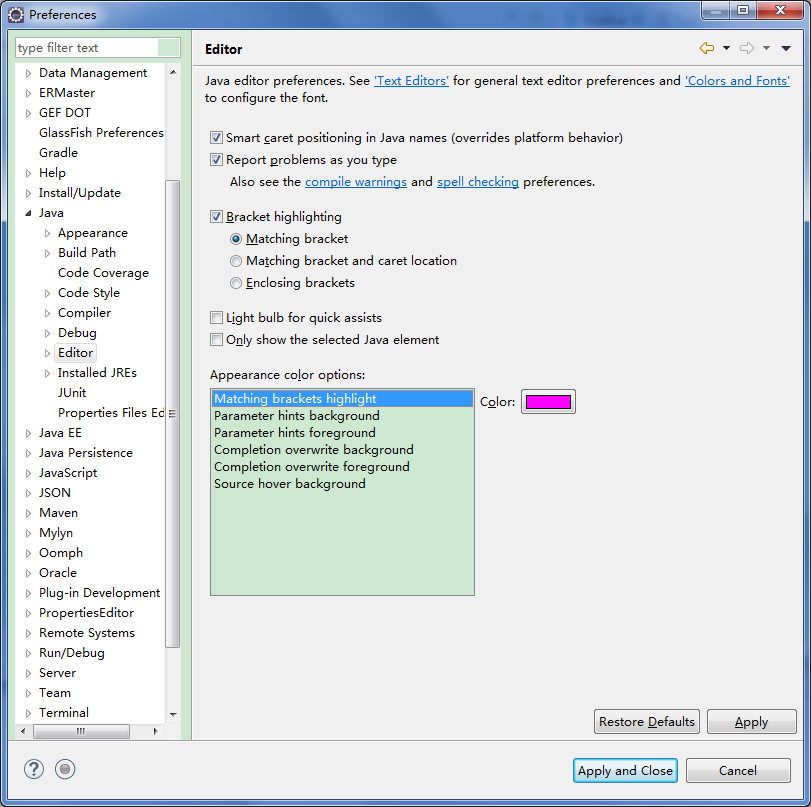This screenshot has width=811, height=807.
Task: Toggle Smart caret positioning in Java names
Action: [x=216, y=138]
